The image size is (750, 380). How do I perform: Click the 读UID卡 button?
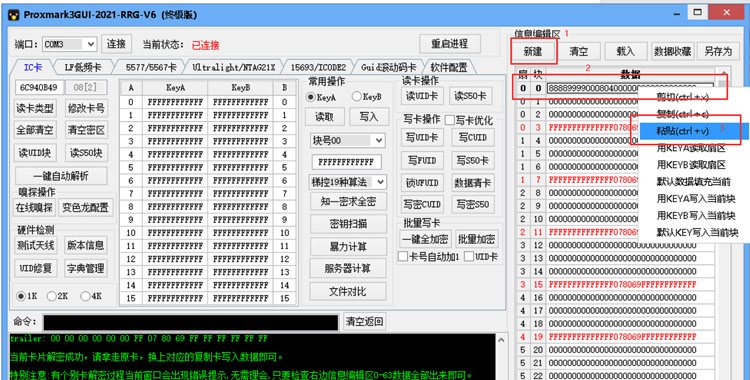[422, 96]
